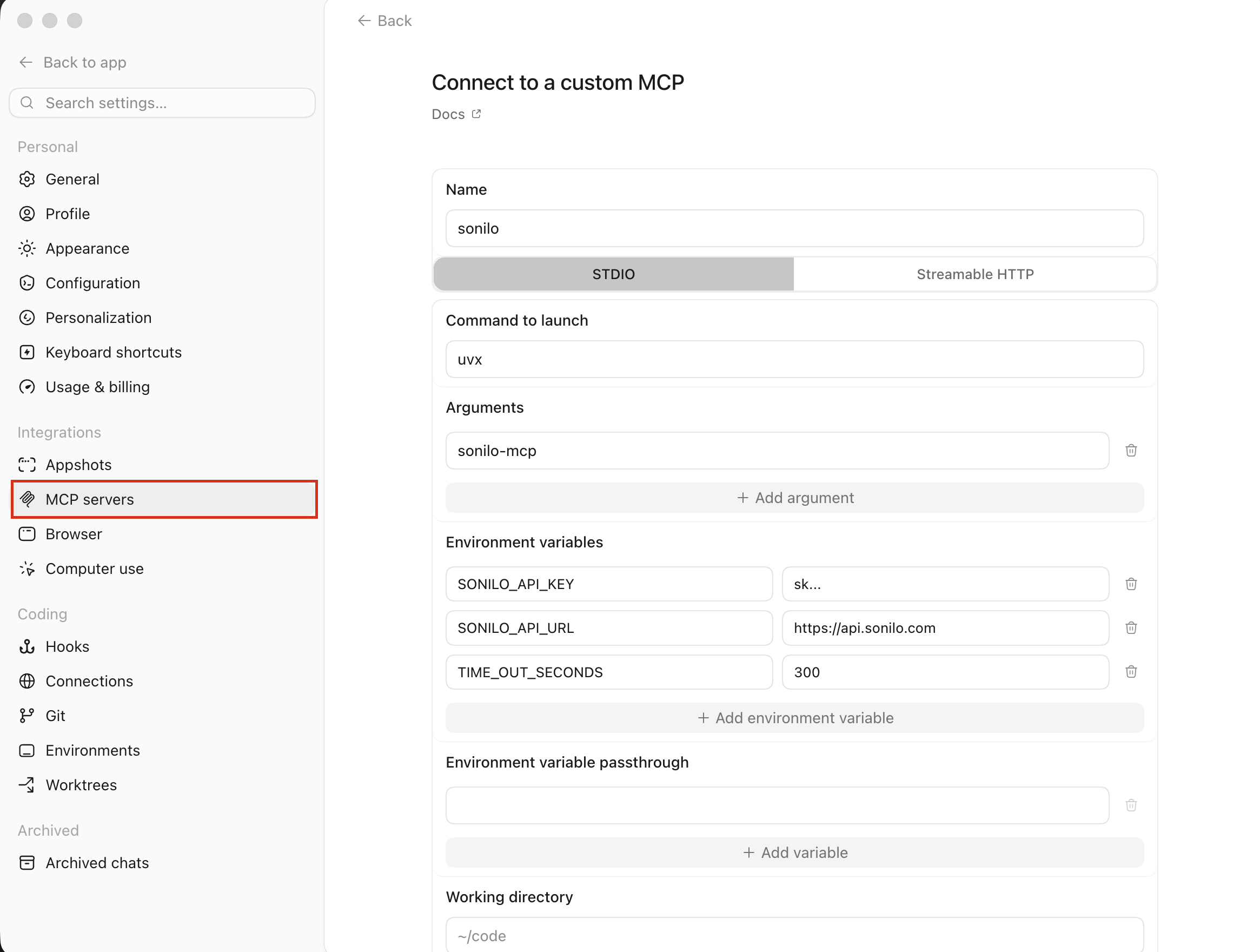
Task: Click the Computer use cursor icon
Action: [x=27, y=568]
